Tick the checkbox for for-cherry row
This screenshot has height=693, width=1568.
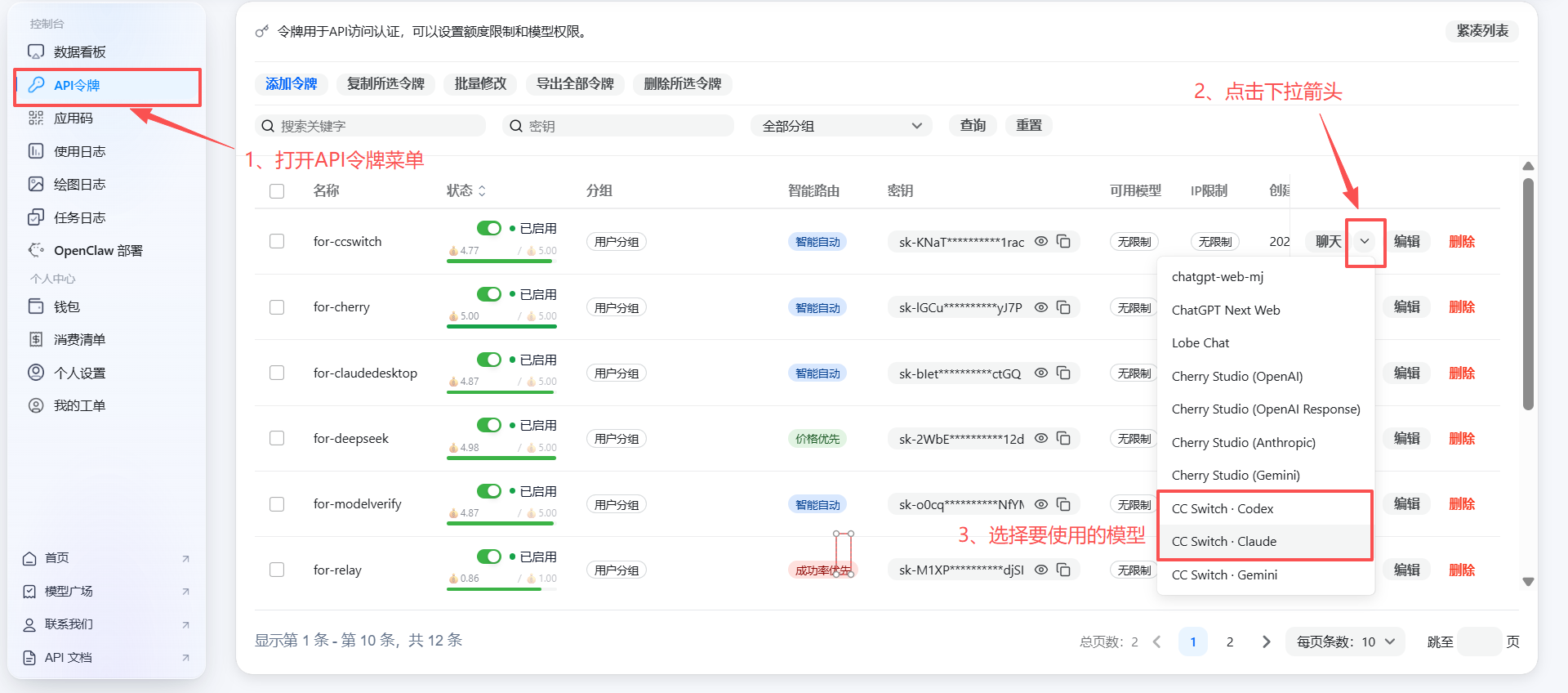[277, 307]
